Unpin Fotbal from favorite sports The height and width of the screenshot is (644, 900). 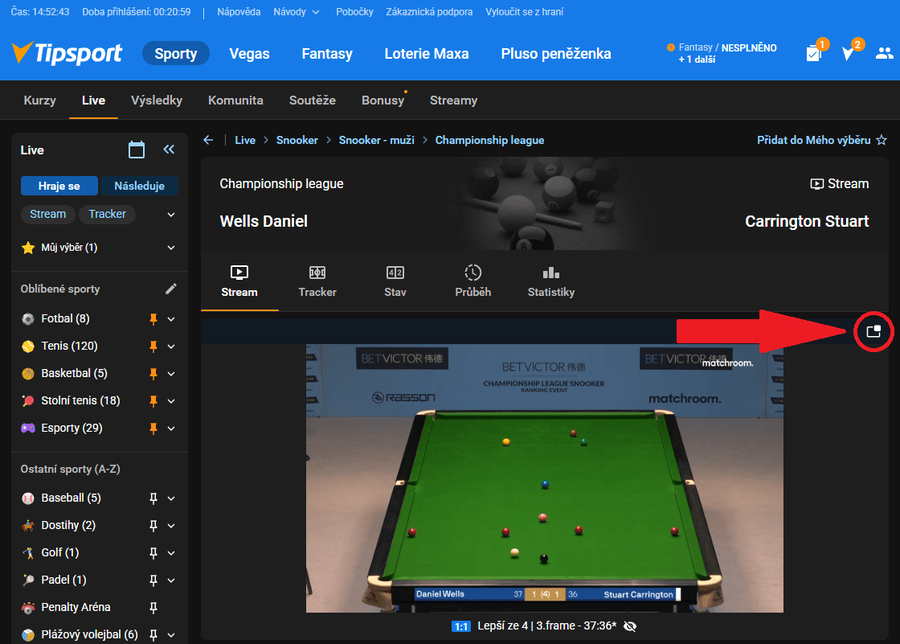(x=153, y=319)
